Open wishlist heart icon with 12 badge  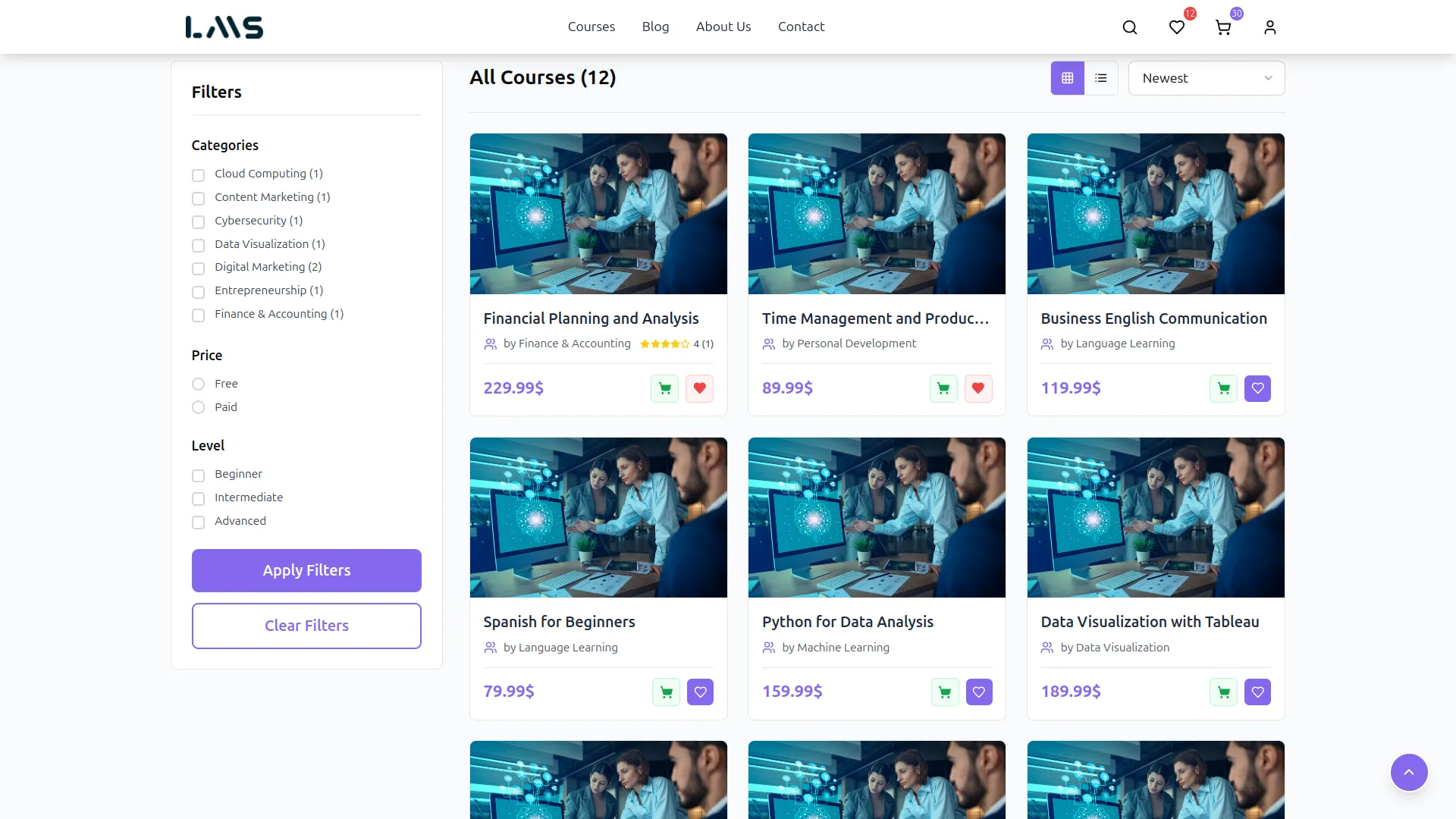1176,27
